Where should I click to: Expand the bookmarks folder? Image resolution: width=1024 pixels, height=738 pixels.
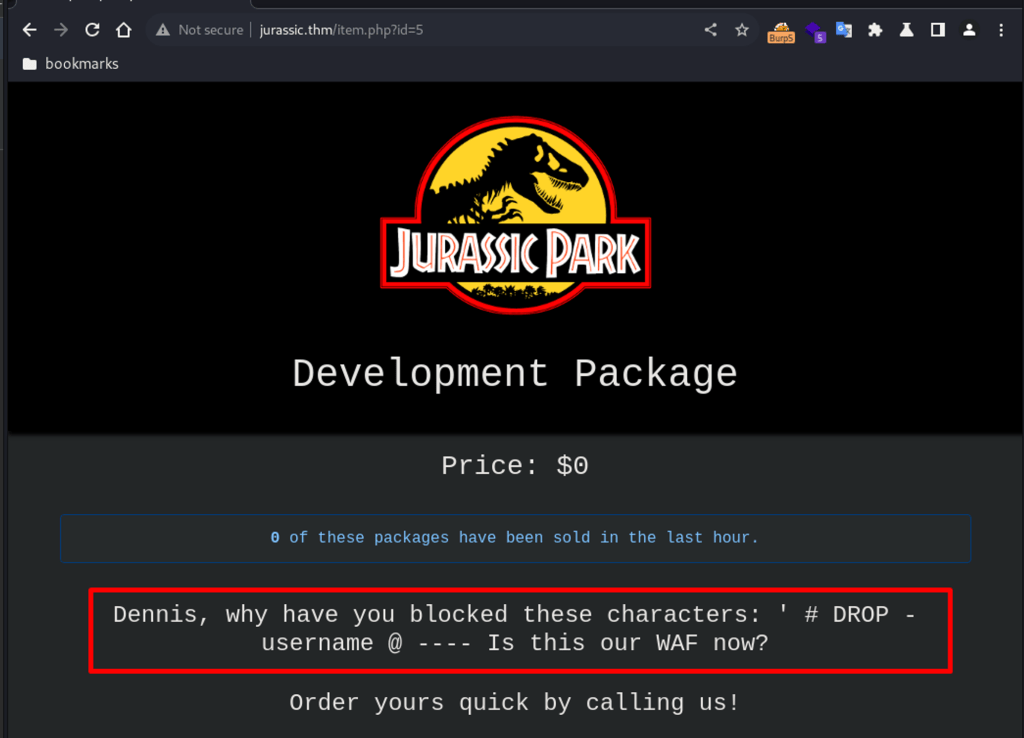tap(69, 64)
